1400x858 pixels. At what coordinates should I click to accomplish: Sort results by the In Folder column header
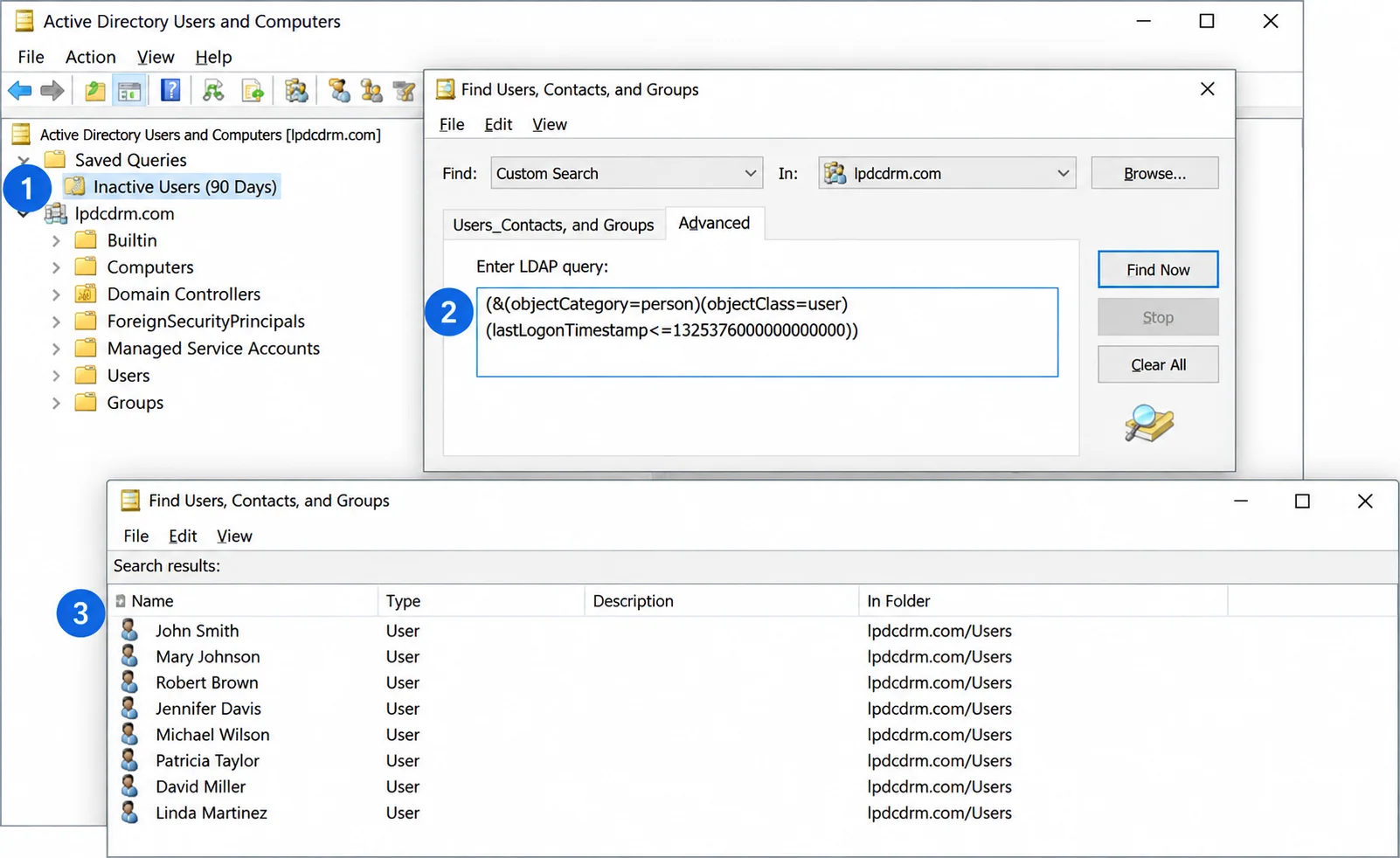coord(1043,601)
